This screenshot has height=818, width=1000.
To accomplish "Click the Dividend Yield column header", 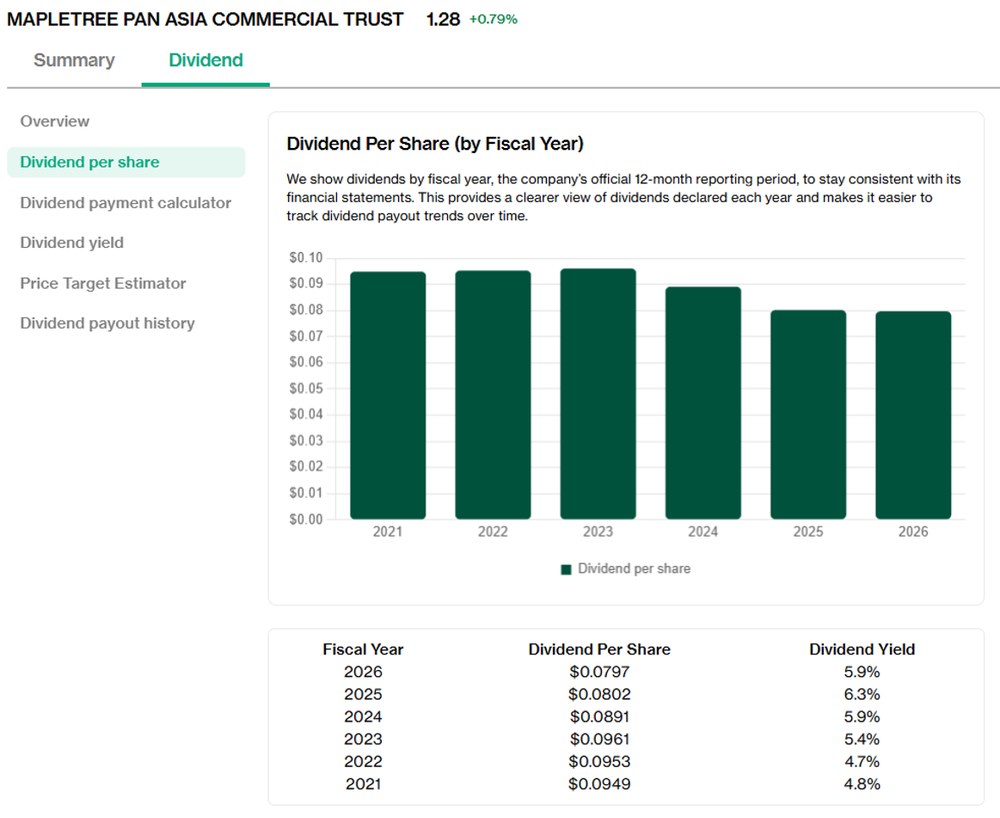I will (862, 649).
